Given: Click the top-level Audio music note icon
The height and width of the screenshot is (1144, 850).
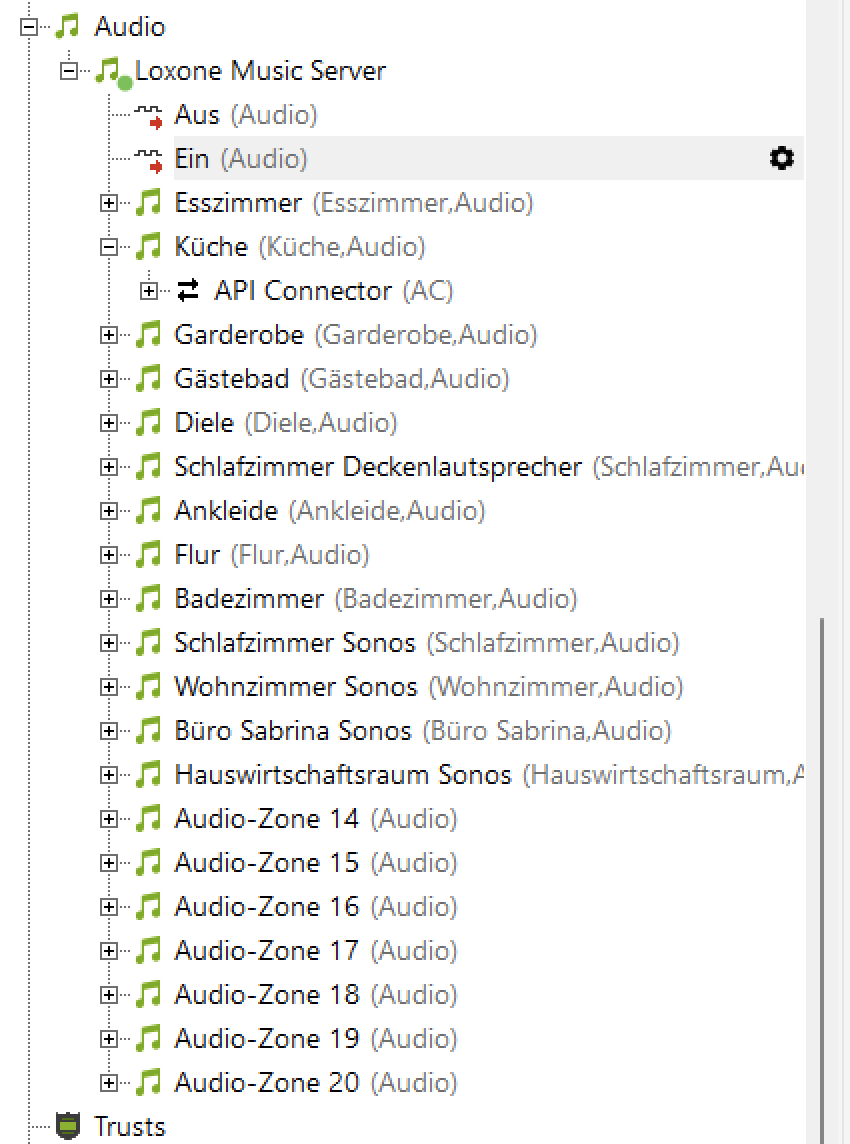Looking at the screenshot, I should point(68,27).
